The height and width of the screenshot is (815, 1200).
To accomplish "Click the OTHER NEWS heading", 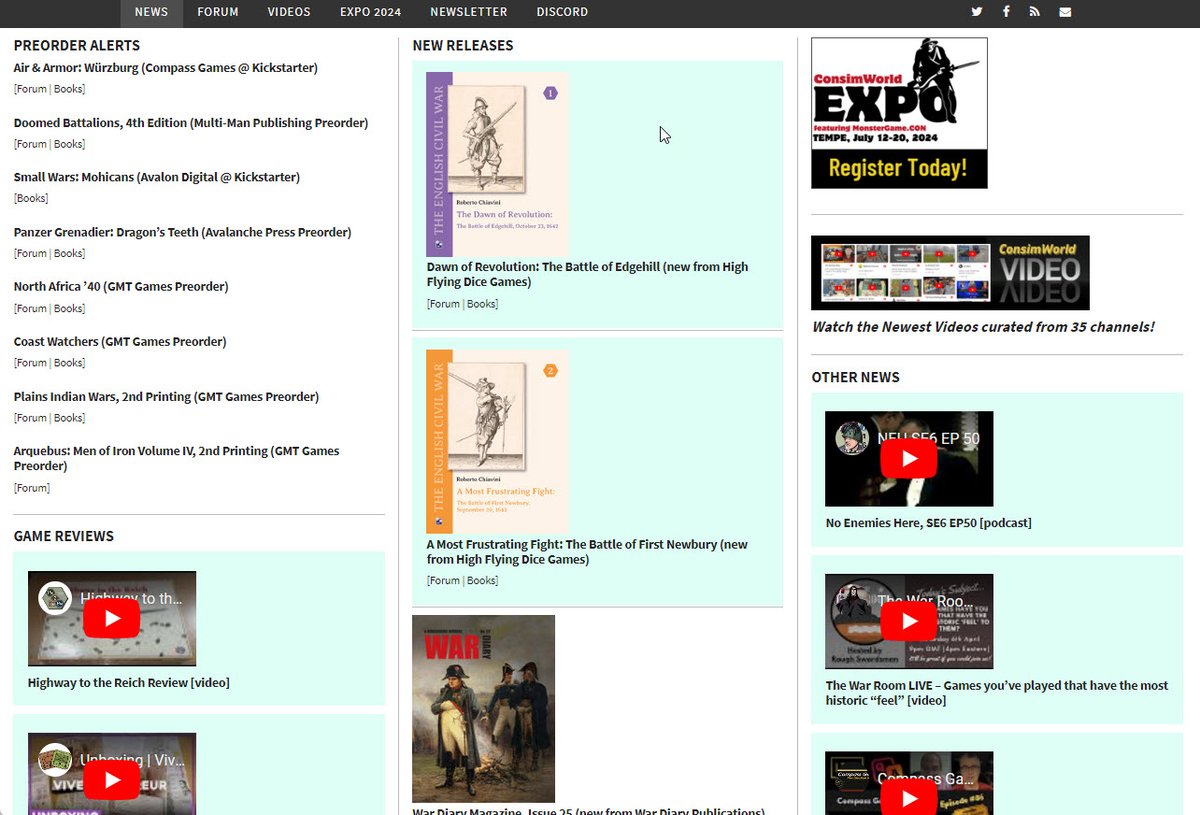I will pos(856,378).
